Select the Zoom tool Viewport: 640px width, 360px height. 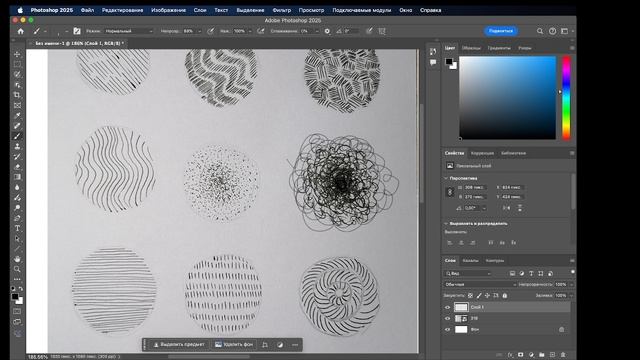pyautogui.click(x=17, y=269)
